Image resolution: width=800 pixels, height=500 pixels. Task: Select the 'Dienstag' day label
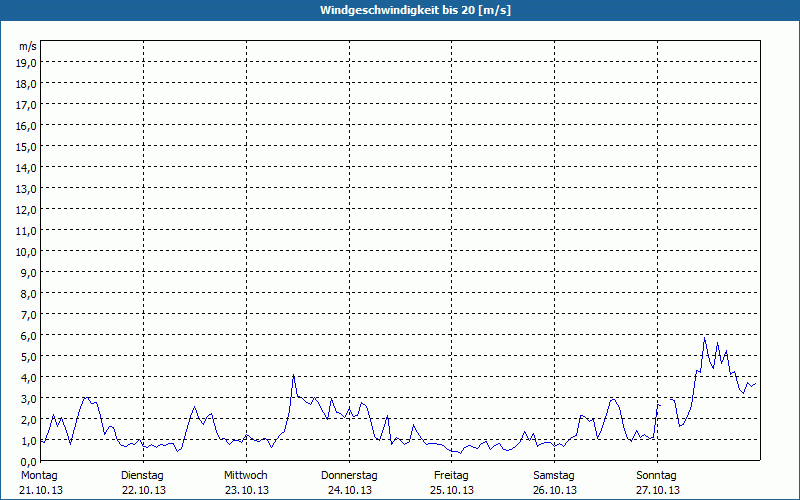pos(142,476)
